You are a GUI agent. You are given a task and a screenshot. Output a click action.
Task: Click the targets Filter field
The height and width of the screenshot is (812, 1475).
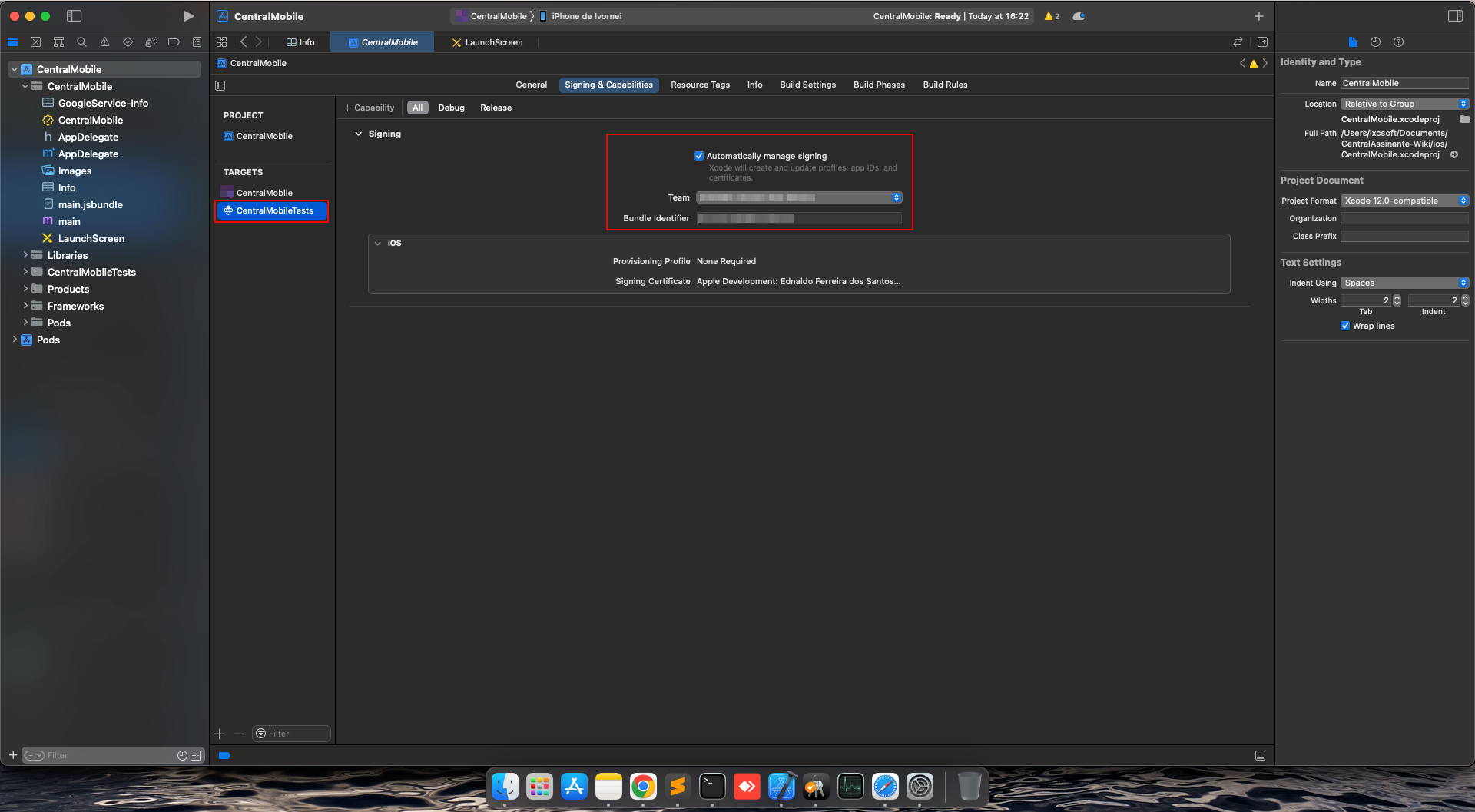292,734
